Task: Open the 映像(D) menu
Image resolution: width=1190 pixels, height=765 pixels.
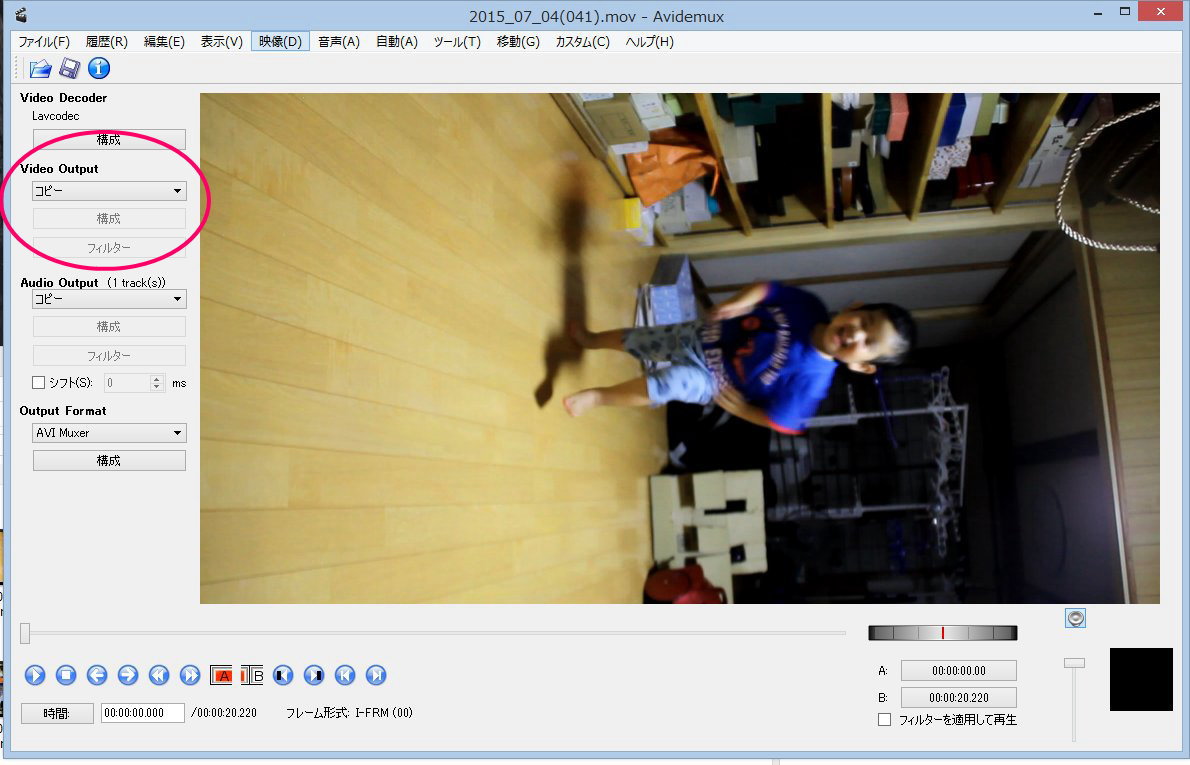Action: pyautogui.click(x=280, y=42)
